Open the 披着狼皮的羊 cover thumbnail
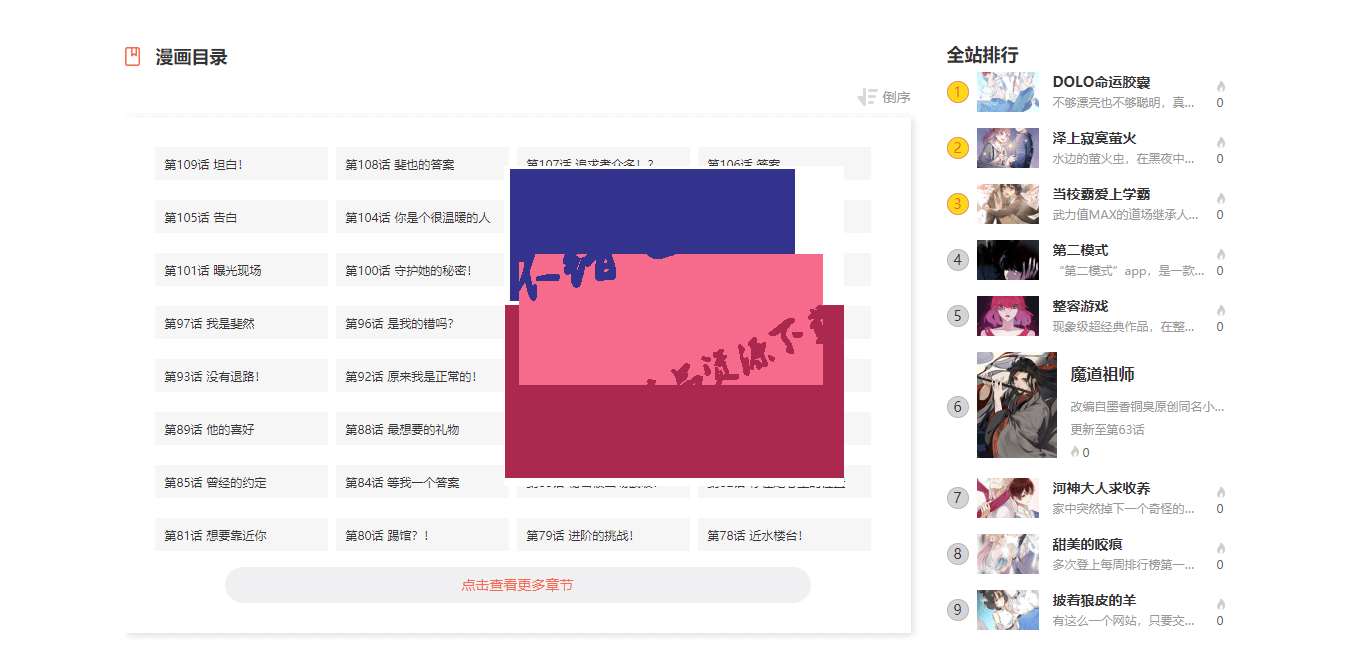 1008,610
